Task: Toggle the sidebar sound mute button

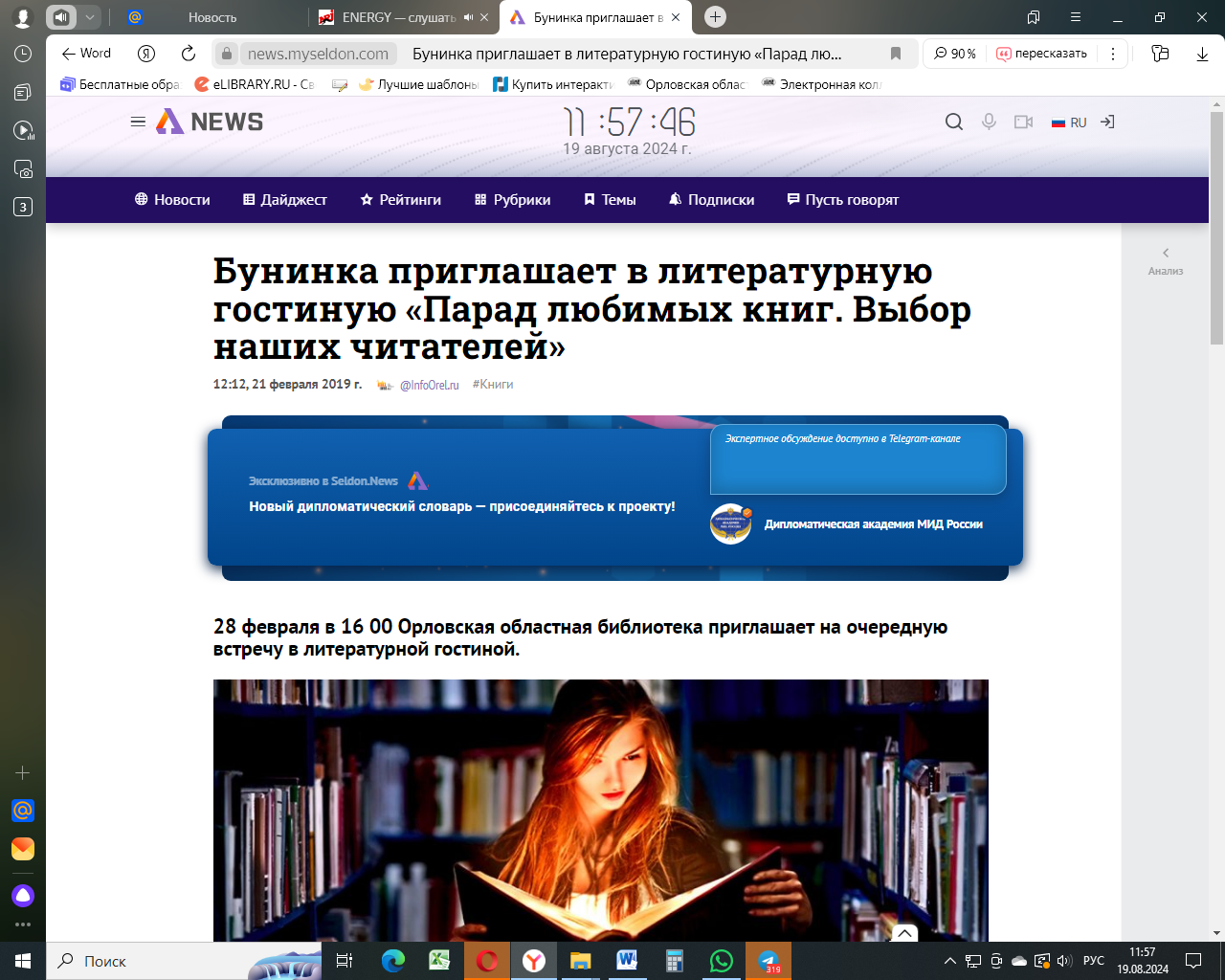Action: click(x=61, y=17)
